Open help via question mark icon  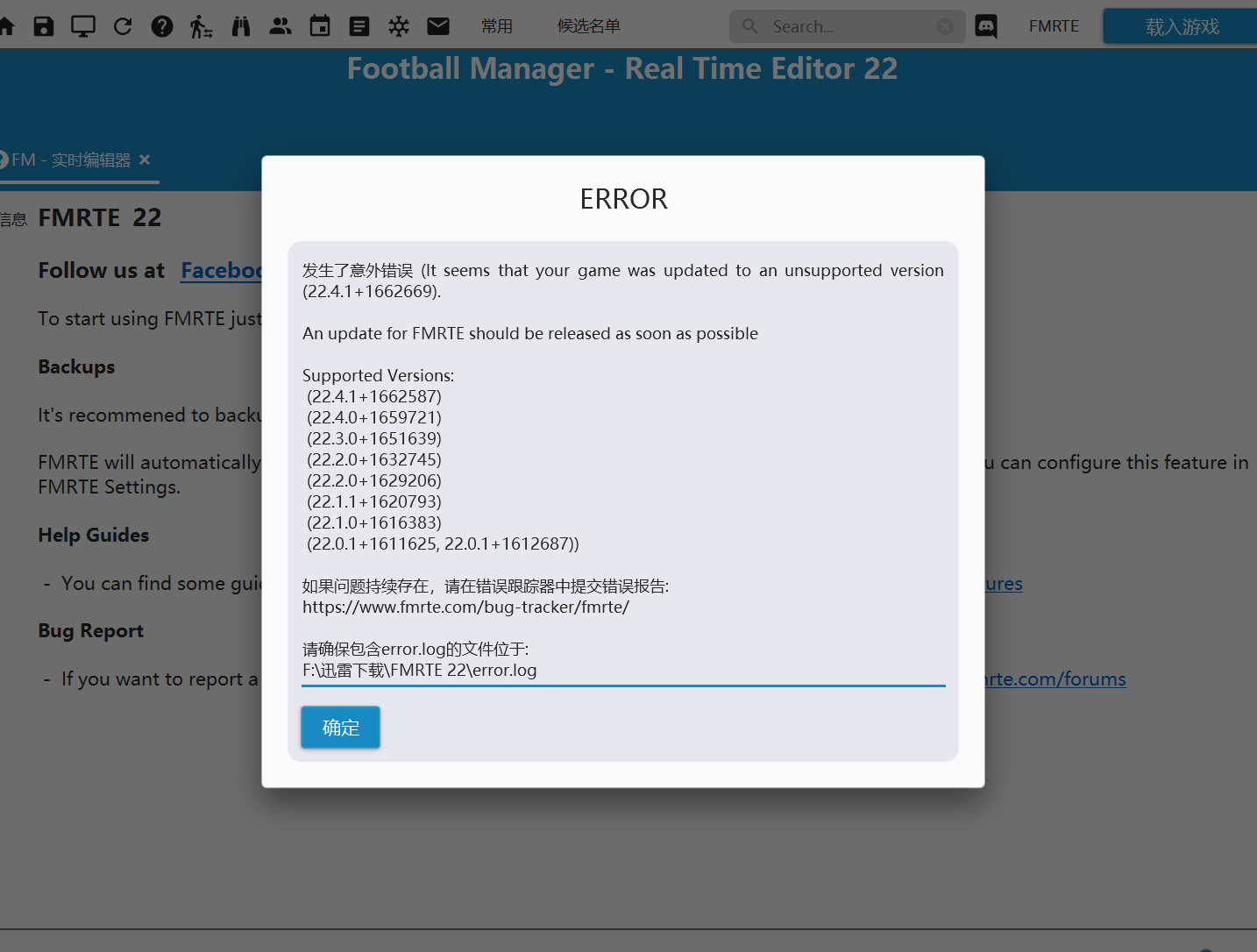tap(162, 26)
